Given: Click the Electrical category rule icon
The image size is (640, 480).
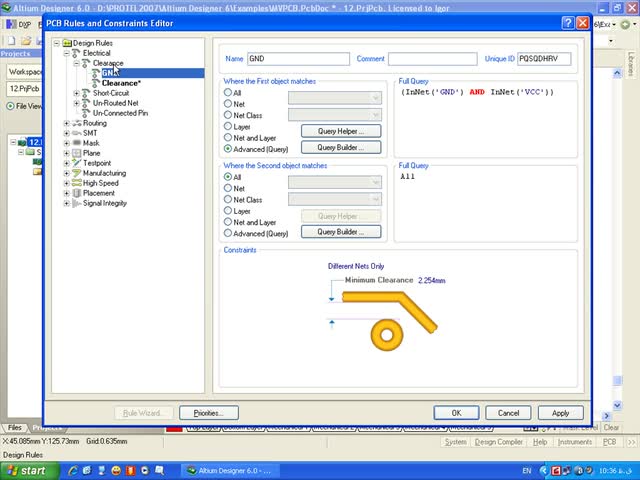Looking at the screenshot, I should point(76,53).
